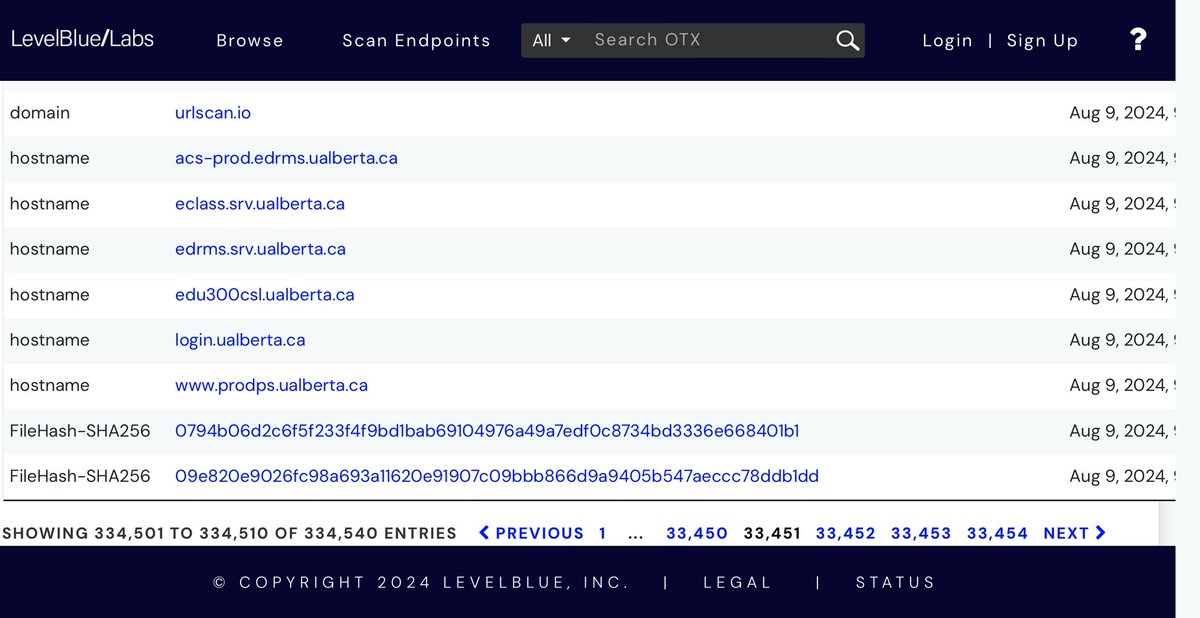Jump to first page 1
The width and height of the screenshot is (1200, 618).
click(602, 533)
